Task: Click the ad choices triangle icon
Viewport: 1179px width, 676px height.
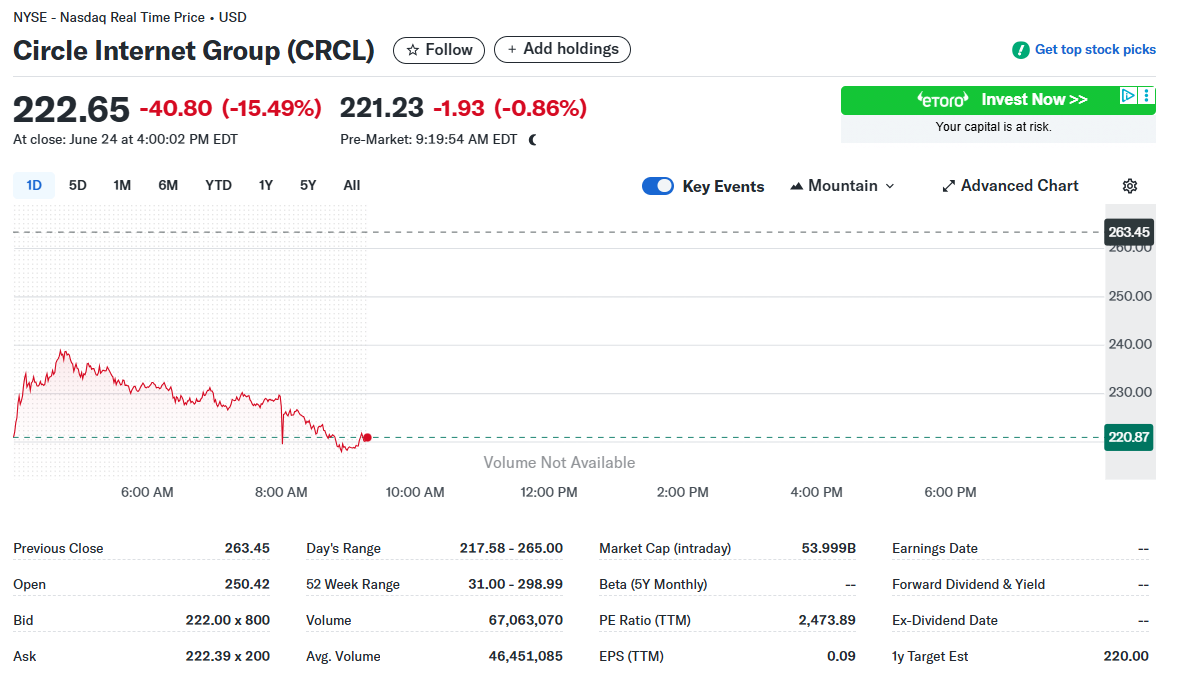Action: click(1128, 95)
